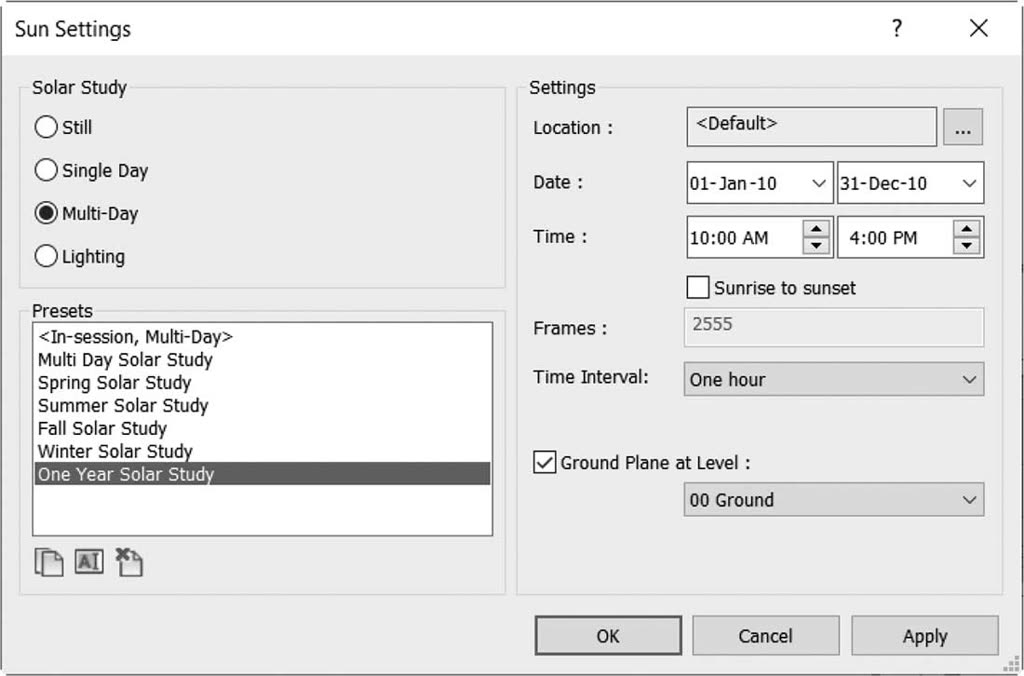Decrease the 4:00 PM end time

967,246
